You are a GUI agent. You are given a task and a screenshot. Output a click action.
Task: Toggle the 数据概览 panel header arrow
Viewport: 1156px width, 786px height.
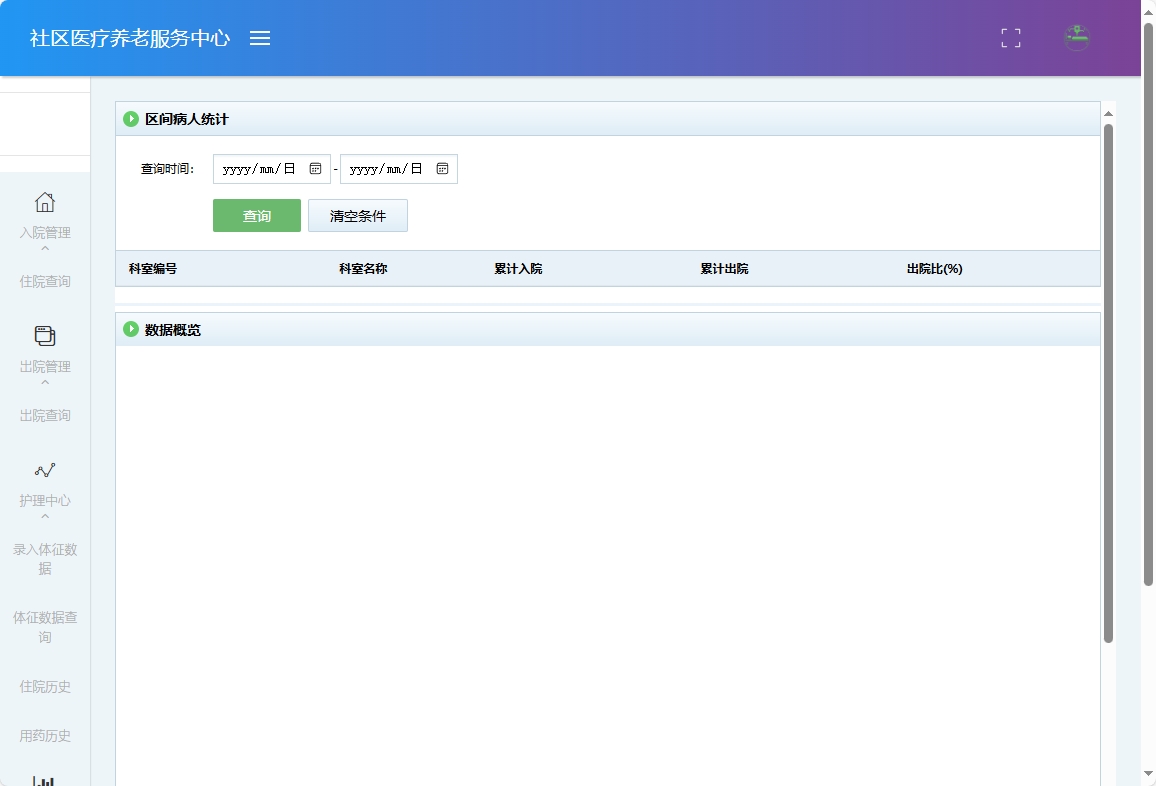pos(131,329)
